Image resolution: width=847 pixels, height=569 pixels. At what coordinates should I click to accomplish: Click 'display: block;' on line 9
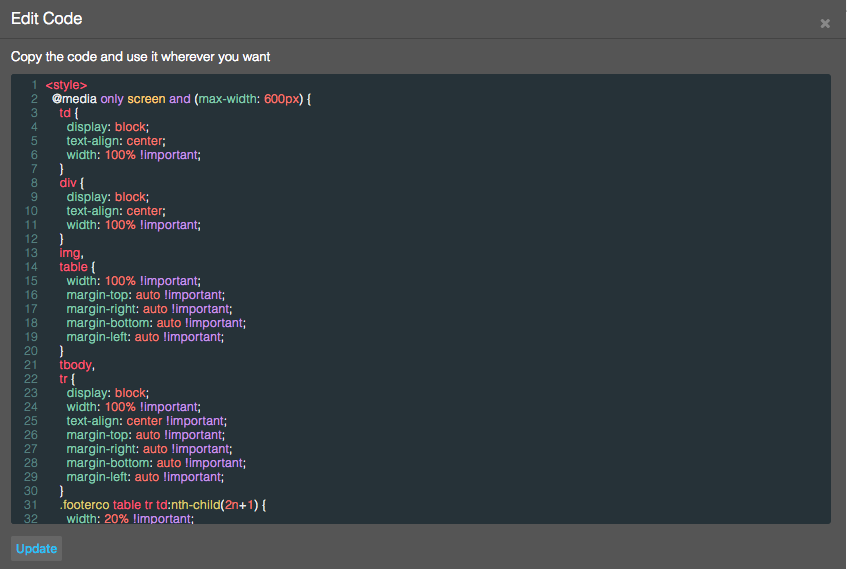107,197
